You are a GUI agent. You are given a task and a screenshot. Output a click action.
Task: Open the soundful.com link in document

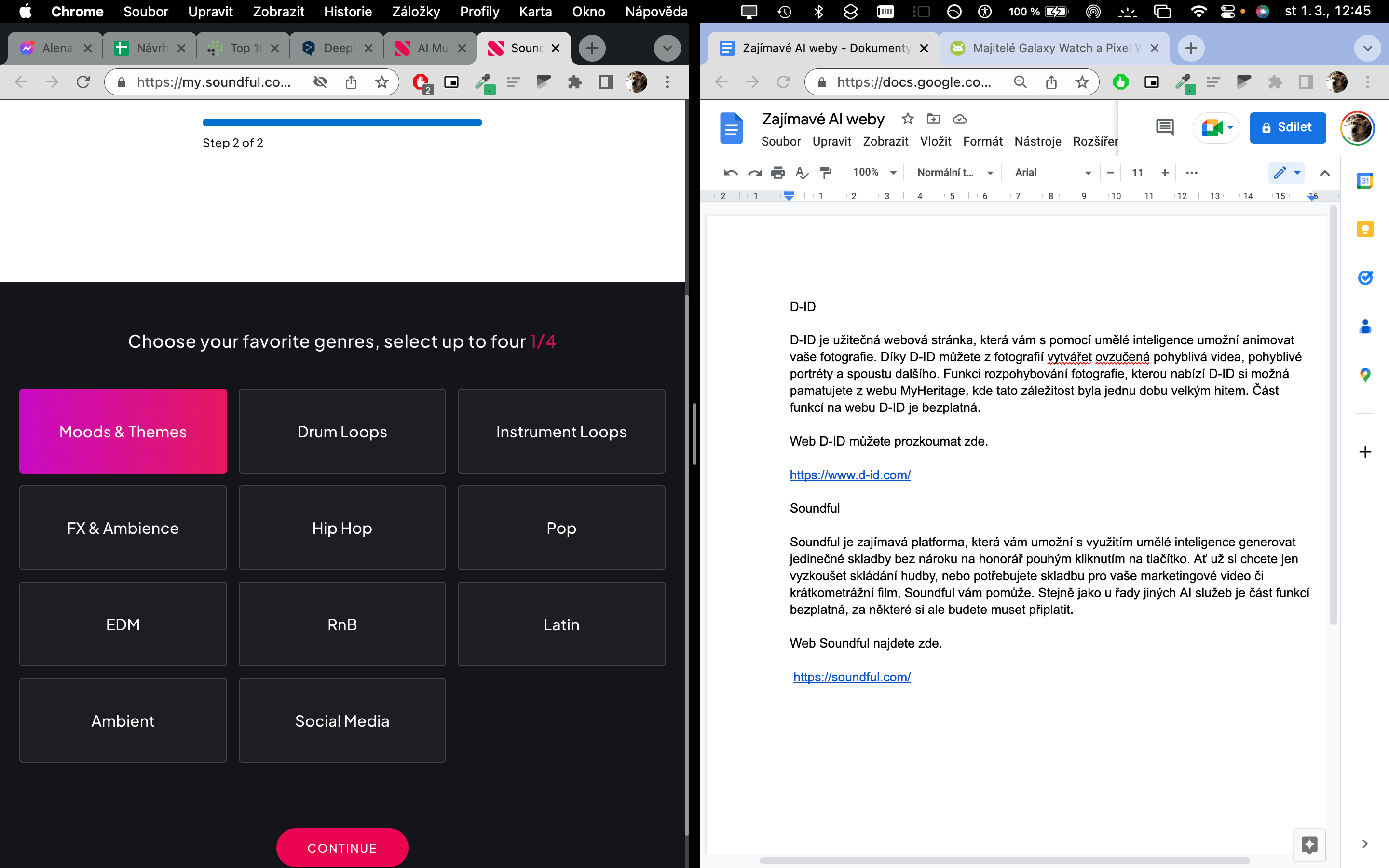pyautogui.click(x=852, y=677)
